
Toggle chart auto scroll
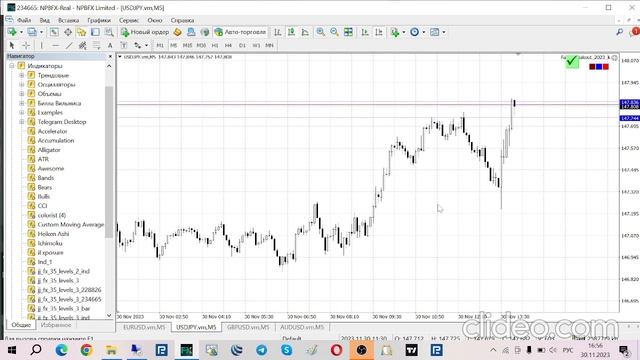[365, 32]
